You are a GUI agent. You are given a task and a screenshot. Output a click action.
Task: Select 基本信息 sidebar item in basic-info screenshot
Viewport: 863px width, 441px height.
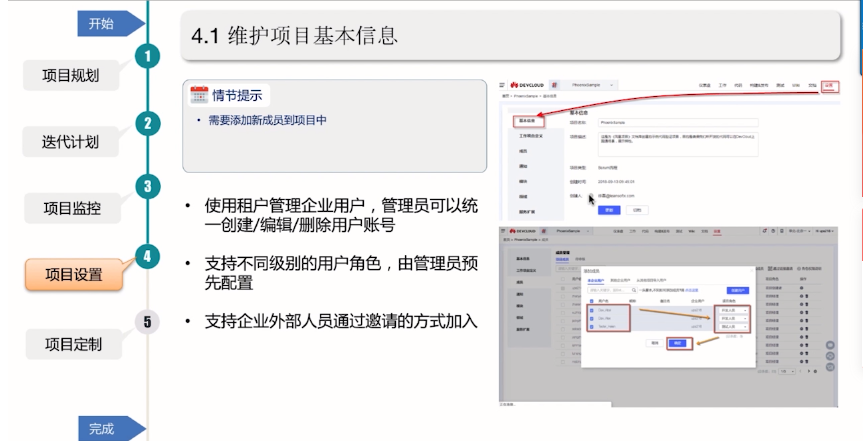click(529, 121)
